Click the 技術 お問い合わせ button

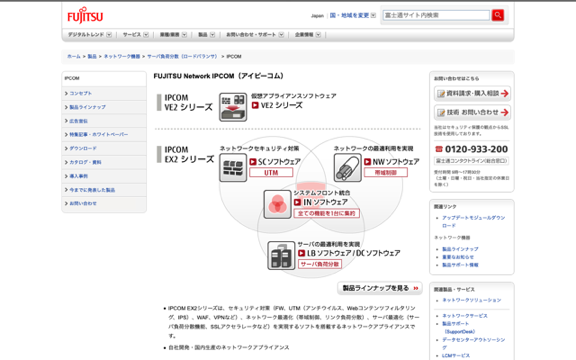[x=472, y=112]
